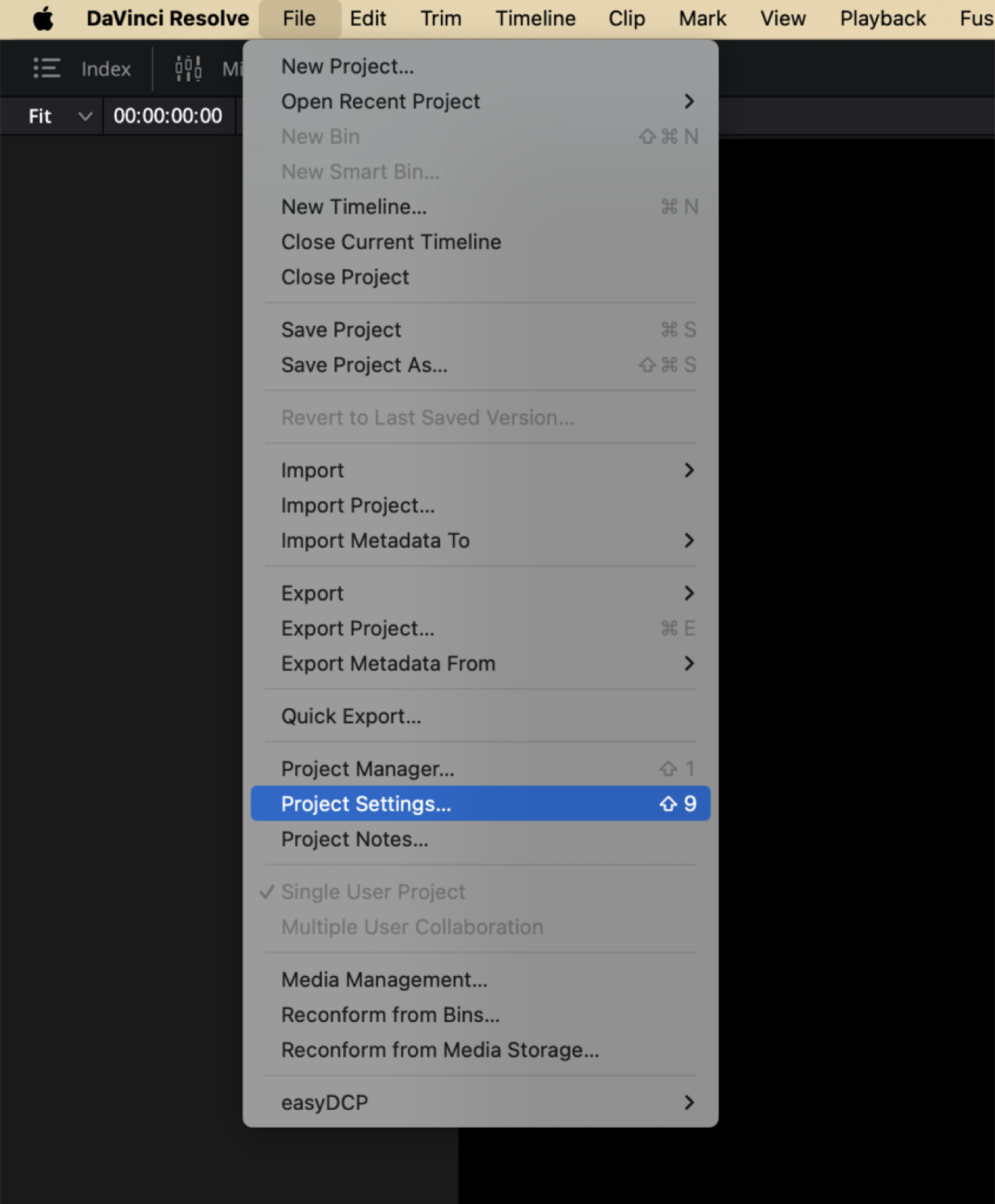This screenshot has width=995, height=1204.
Task: Open Project Manager...
Action: pyautogui.click(x=480, y=769)
